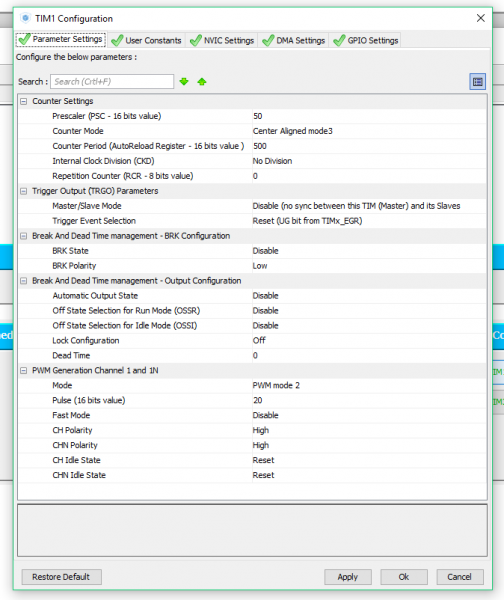
Task: Focus the Search (Ctrl+F) input field
Action: tap(112, 82)
